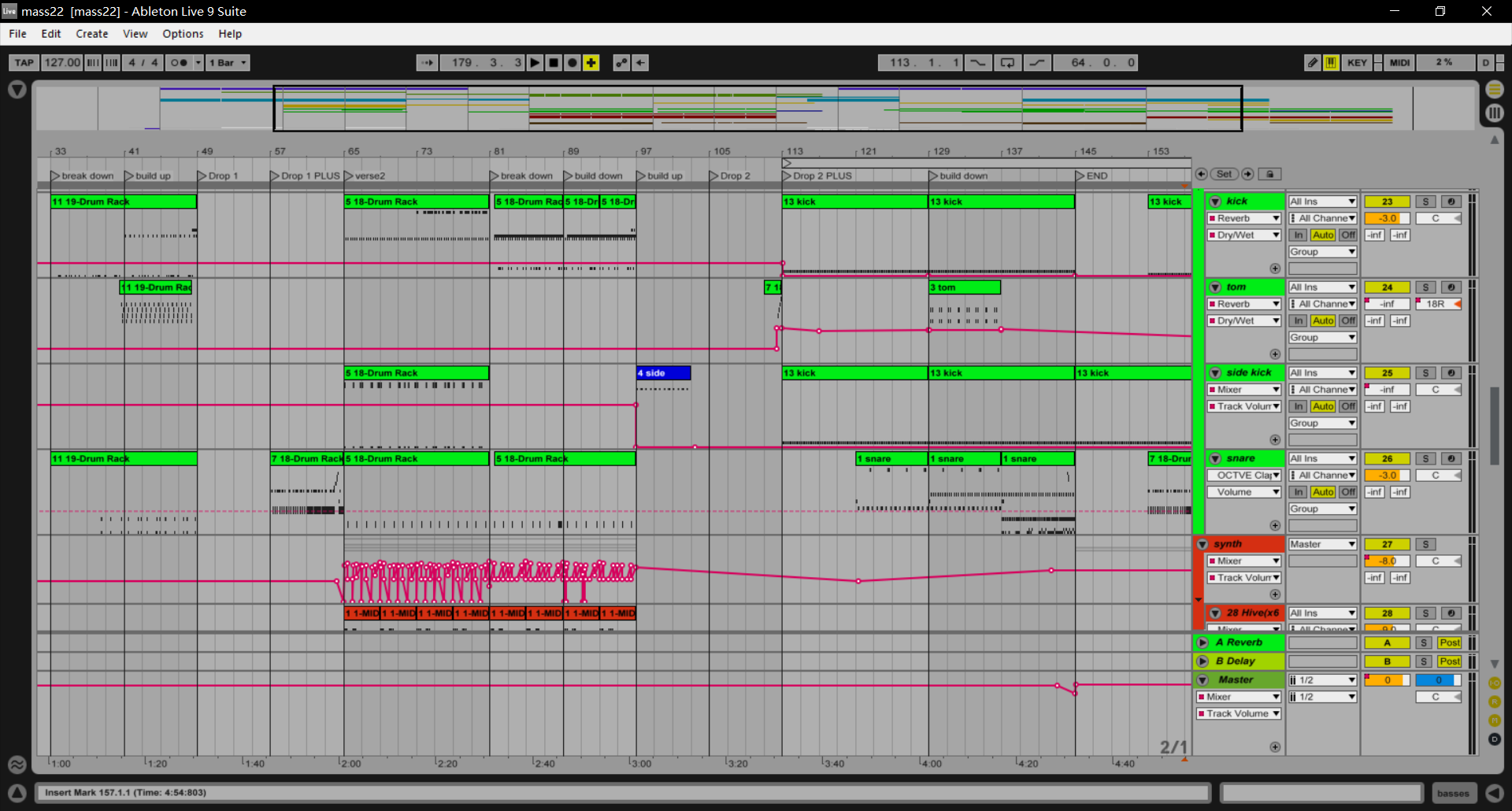Fold the kick track with triangle
The image size is (1512, 811).
point(1215,202)
